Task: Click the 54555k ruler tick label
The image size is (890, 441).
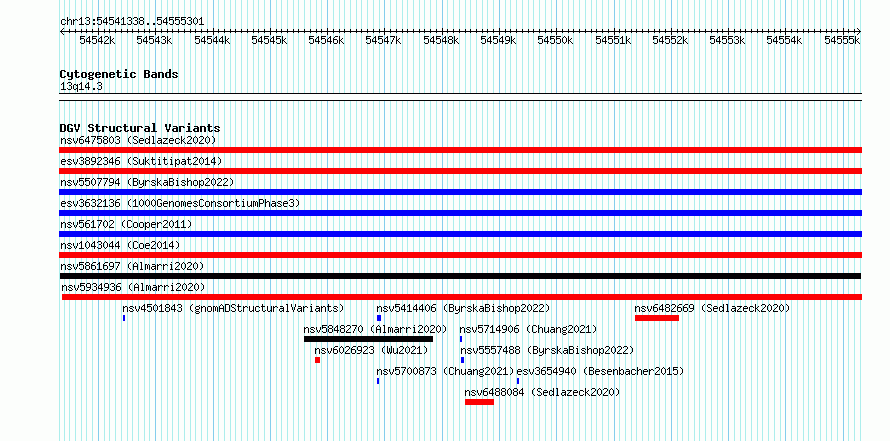Action: tap(842, 40)
